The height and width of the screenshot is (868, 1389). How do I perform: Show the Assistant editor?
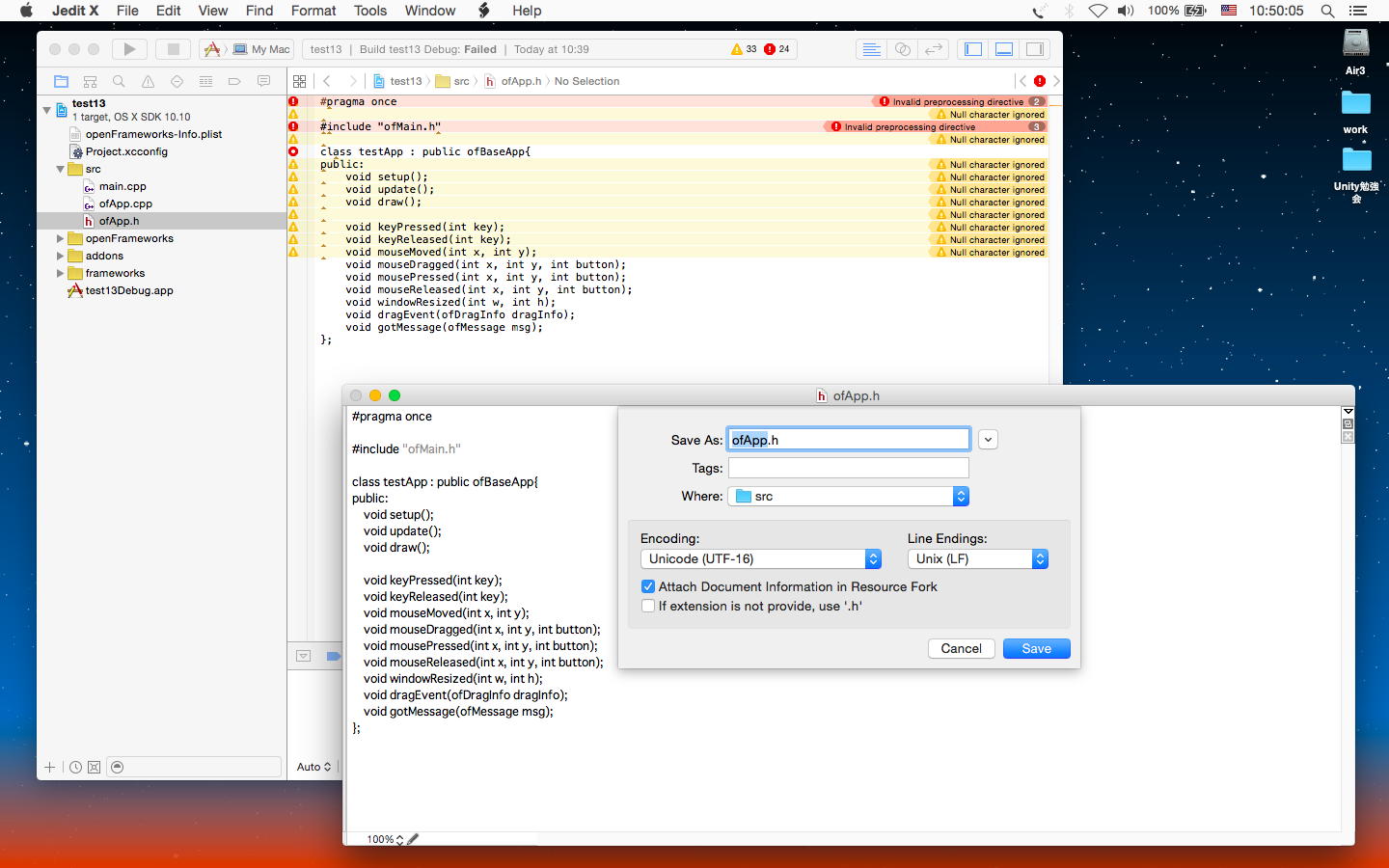903,49
